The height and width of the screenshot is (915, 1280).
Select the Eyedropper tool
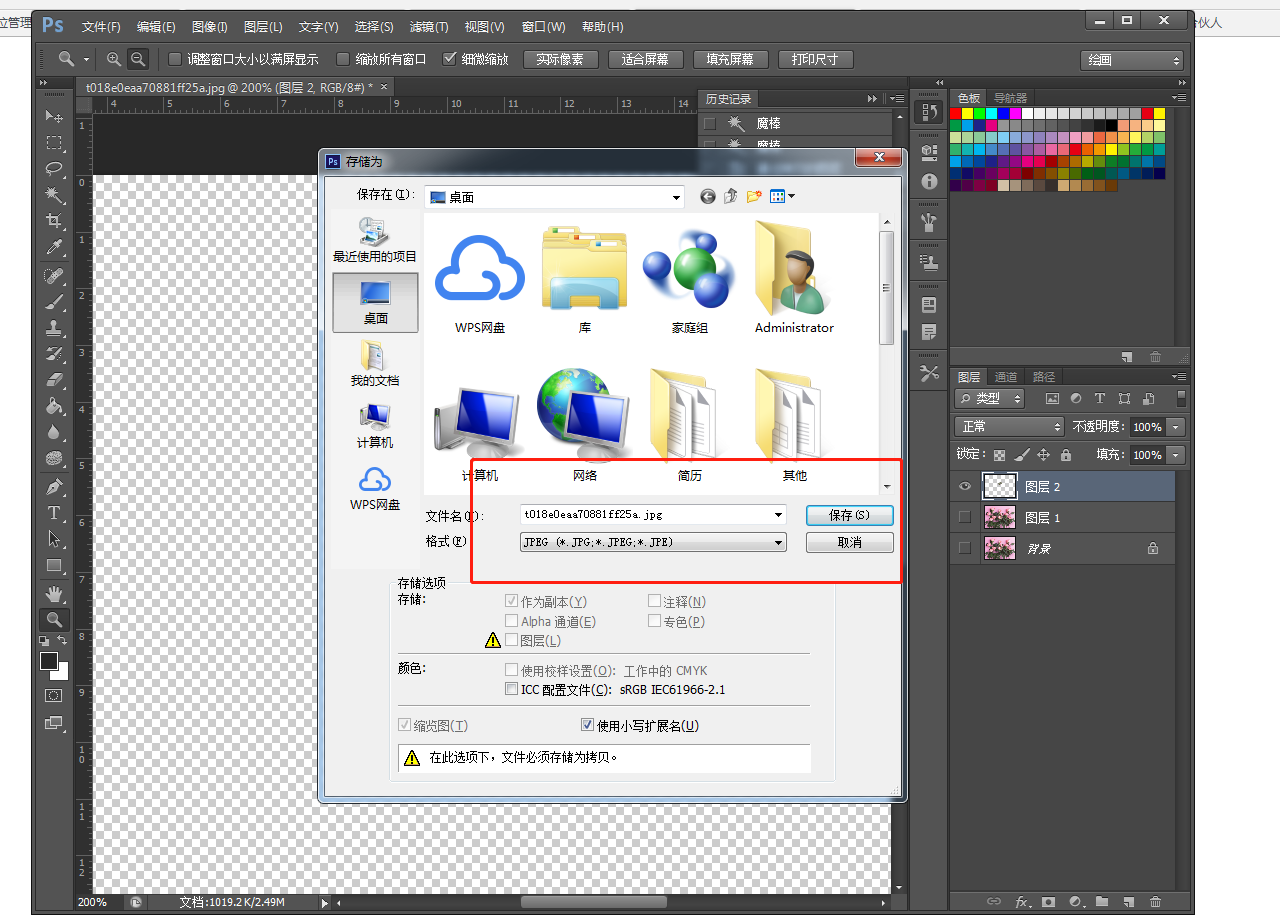(54, 247)
